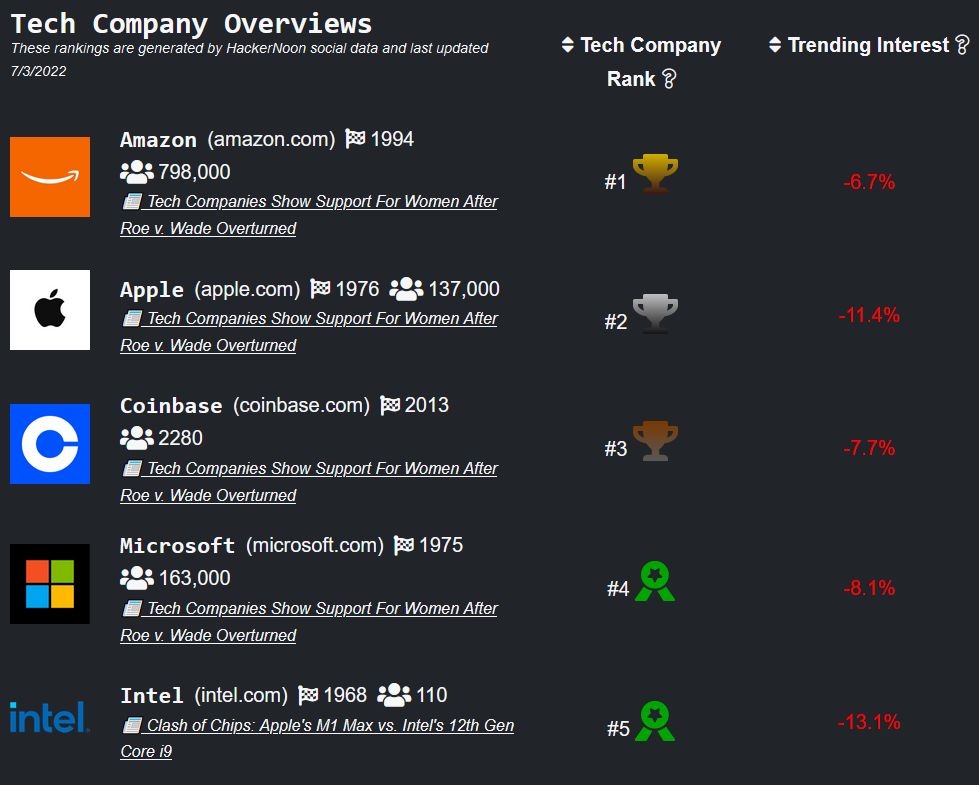Click the silver trophy icon next to #2

click(655, 314)
